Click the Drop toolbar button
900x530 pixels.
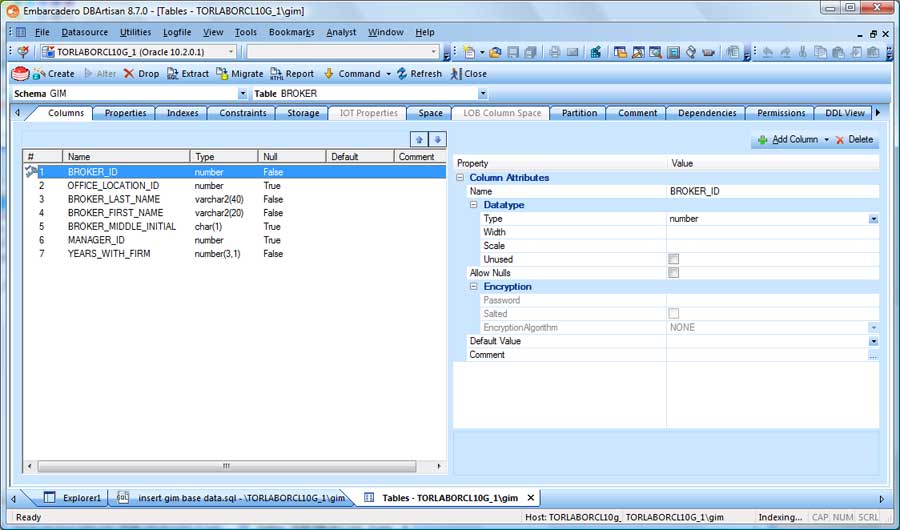click(141, 73)
